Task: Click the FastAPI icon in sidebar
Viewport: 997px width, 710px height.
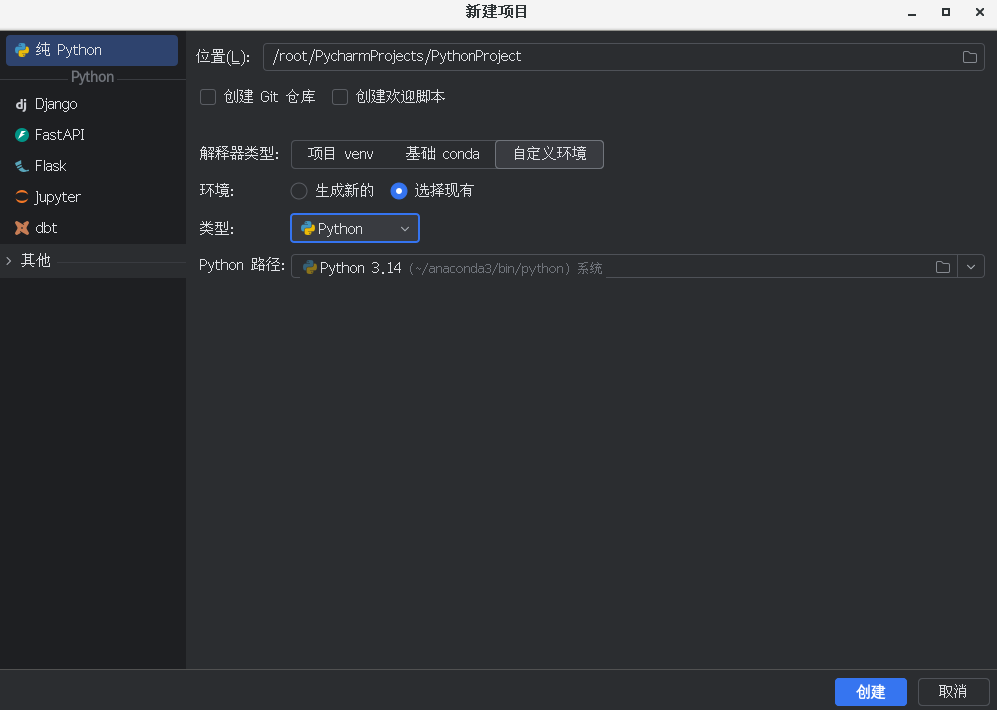Action: (x=22, y=135)
